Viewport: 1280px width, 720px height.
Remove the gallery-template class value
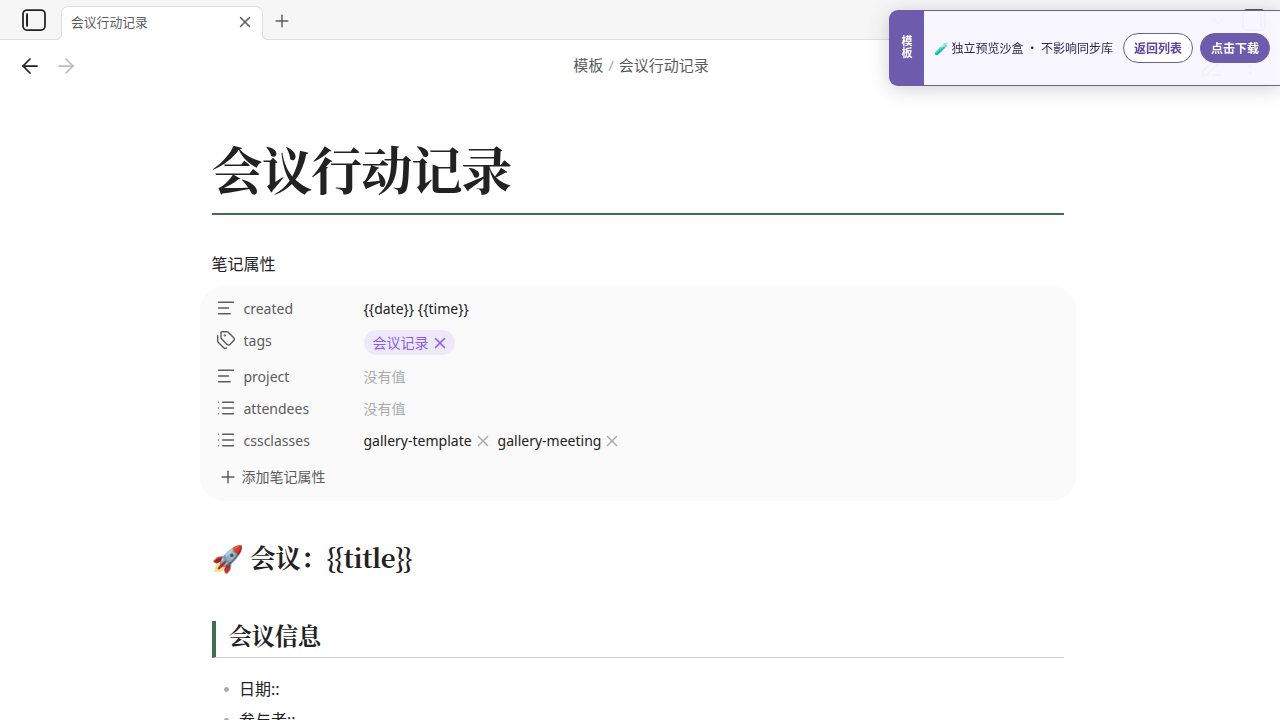click(x=483, y=441)
